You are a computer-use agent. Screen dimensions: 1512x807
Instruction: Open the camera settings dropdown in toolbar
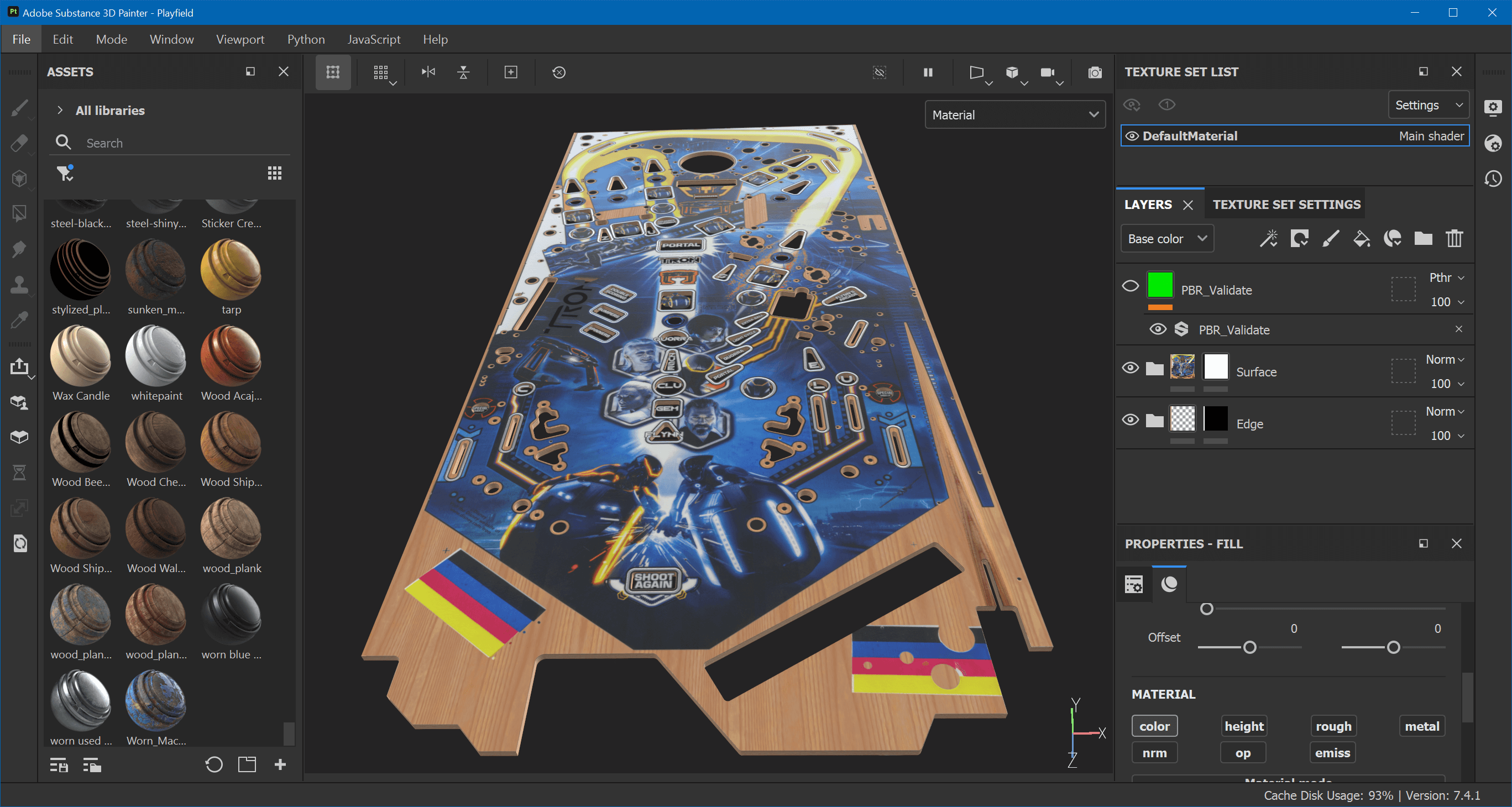[x=1051, y=74]
